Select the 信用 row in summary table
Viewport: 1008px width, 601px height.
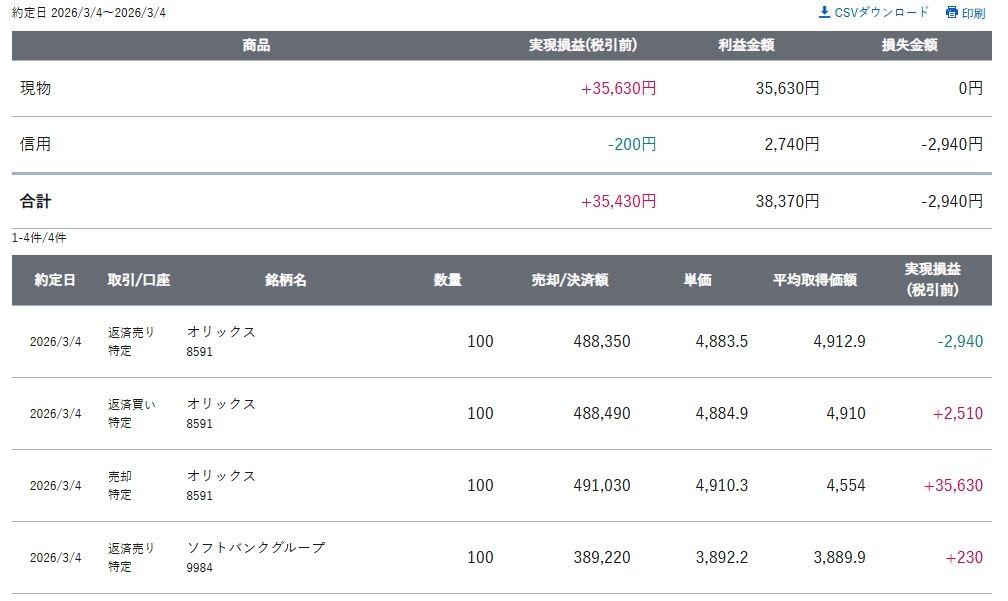[x=36, y=144]
